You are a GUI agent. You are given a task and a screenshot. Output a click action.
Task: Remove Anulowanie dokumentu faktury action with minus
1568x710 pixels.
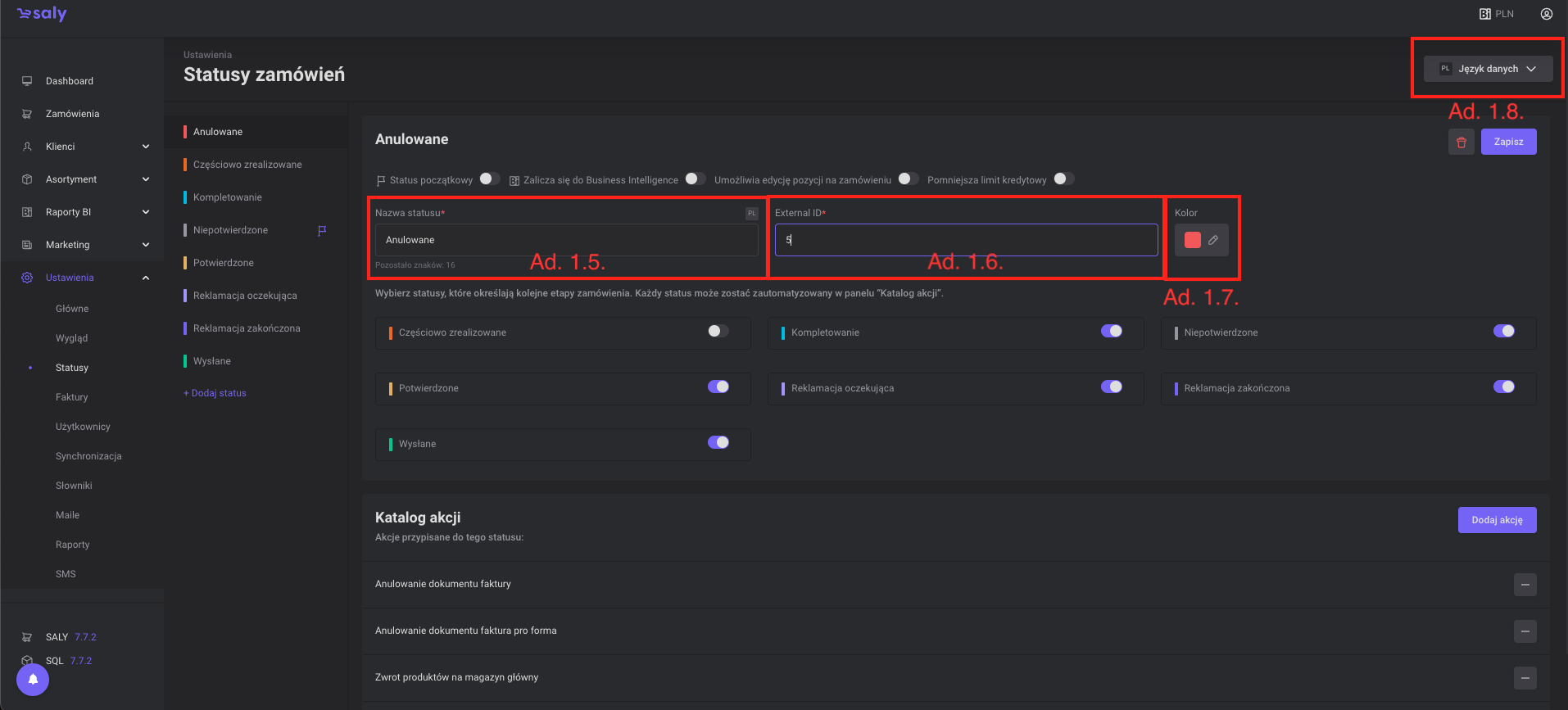coord(1525,585)
